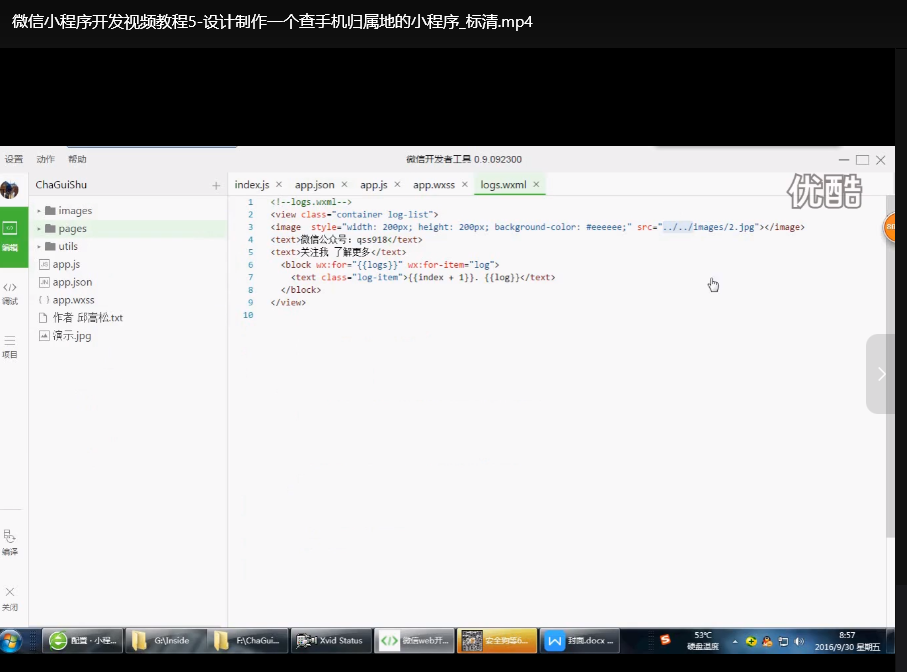Open 微信web开发 taskbar item
This screenshot has height=672, width=907.
[414, 641]
